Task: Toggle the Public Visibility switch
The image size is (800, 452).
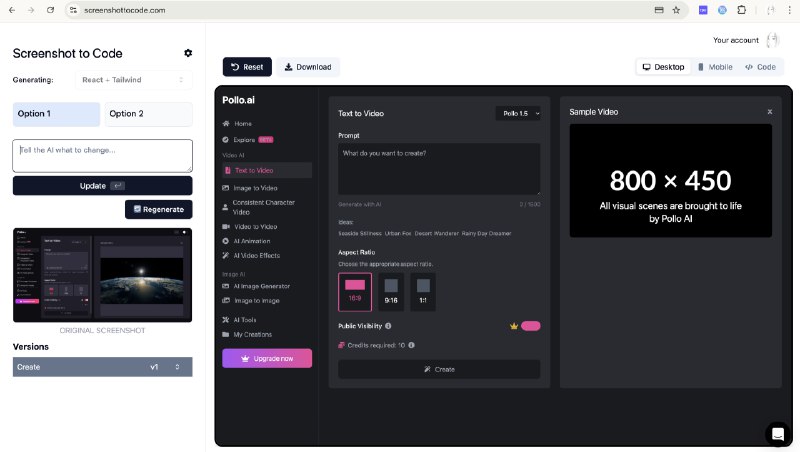Action: tap(531, 326)
